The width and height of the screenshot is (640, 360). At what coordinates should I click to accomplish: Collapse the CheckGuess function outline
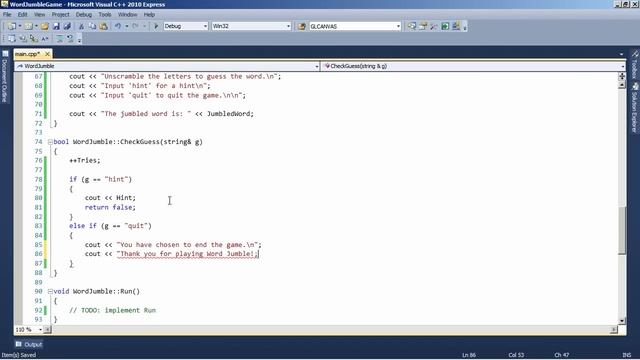click(50, 142)
